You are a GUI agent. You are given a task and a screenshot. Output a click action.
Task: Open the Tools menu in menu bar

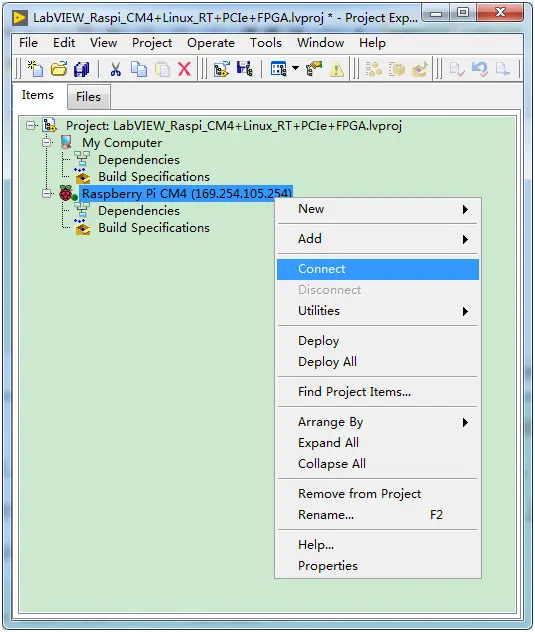tap(266, 43)
